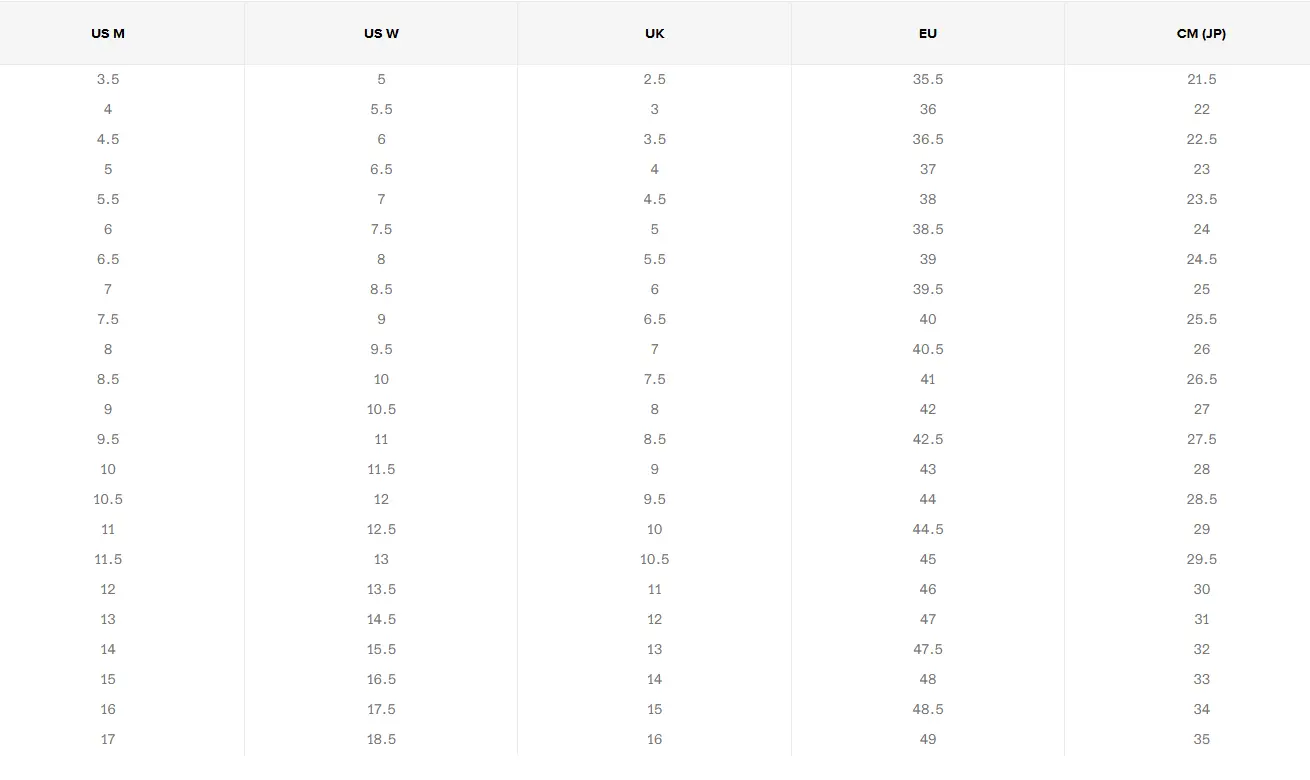Click 28.5 in the CM (JP) column

click(1201, 499)
